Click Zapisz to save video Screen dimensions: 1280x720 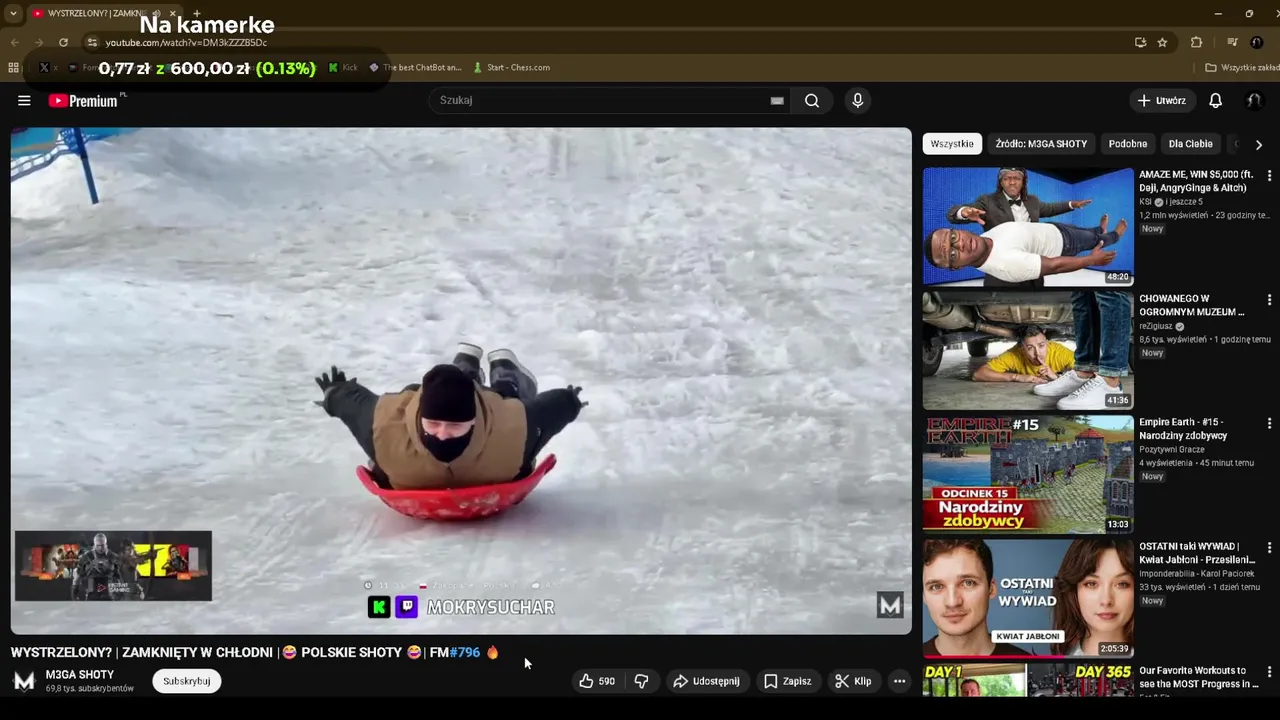pos(787,681)
